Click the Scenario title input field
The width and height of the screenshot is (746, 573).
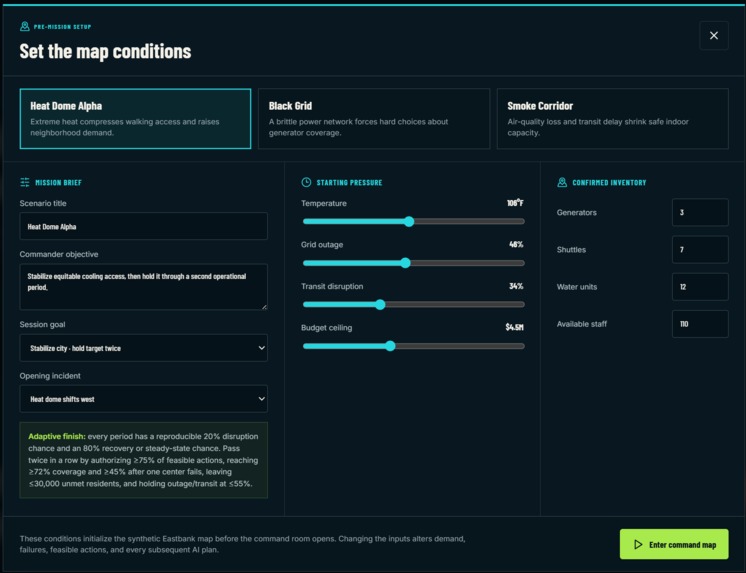(x=143, y=226)
